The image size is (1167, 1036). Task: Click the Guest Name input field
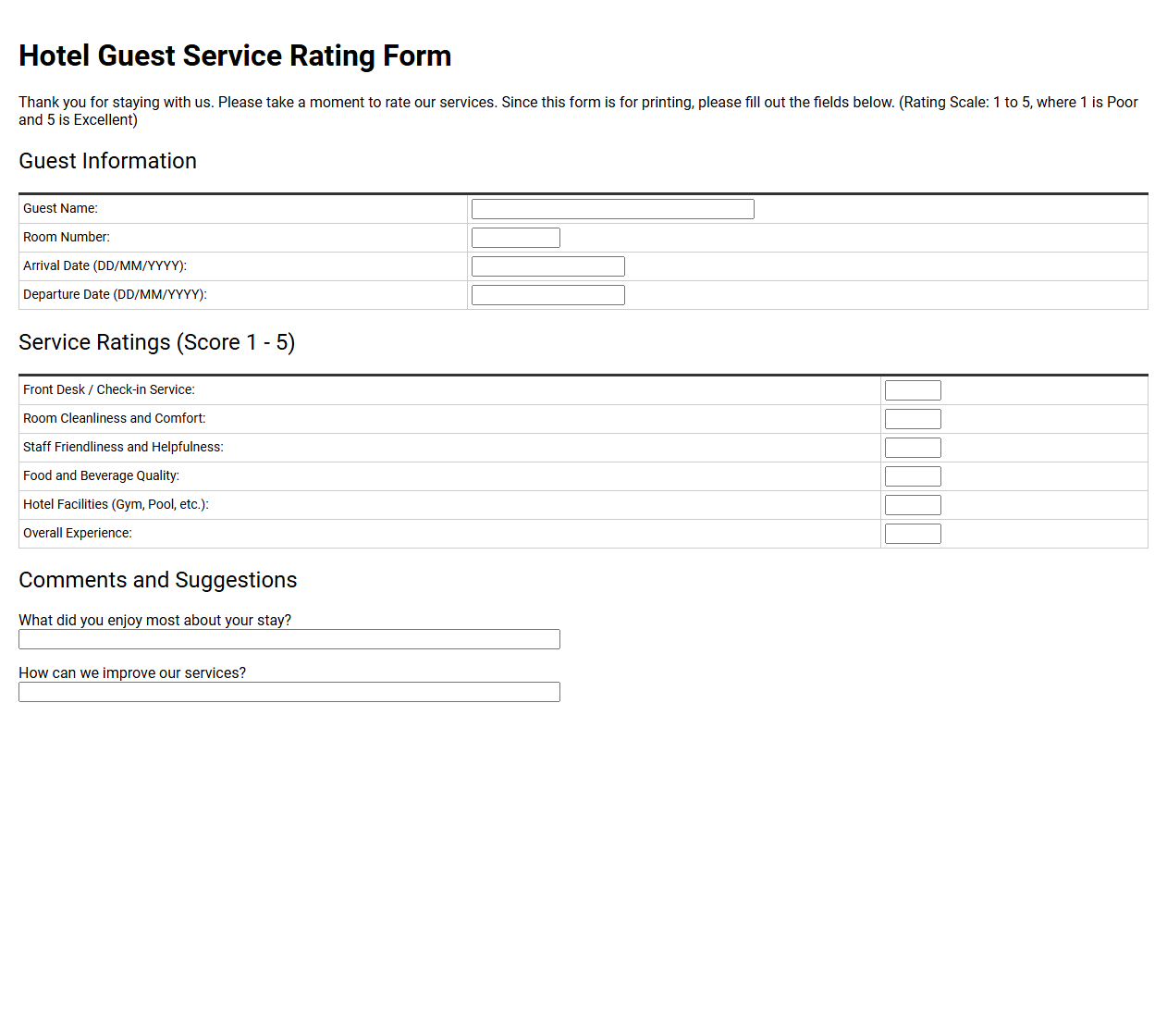click(x=612, y=209)
